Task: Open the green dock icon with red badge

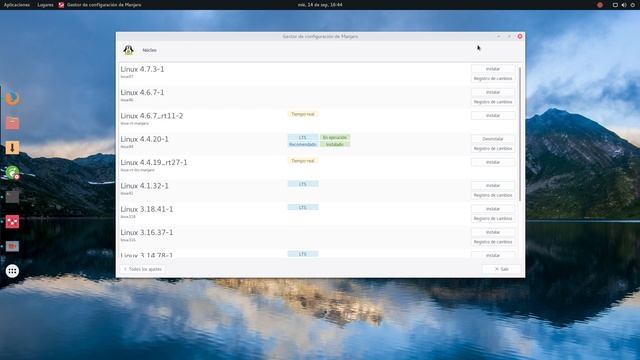Action: [12, 173]
